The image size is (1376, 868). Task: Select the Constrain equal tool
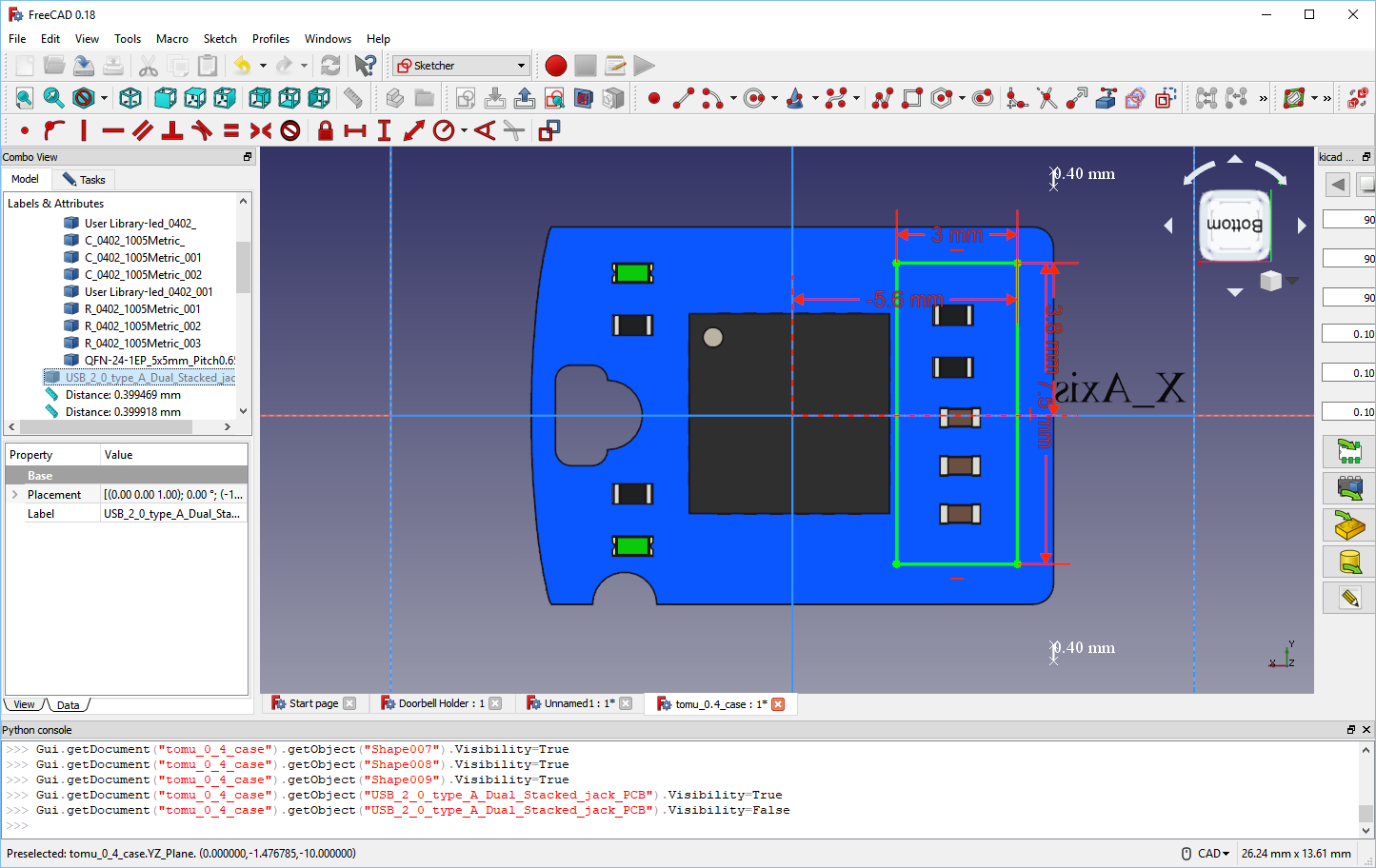tap(231, 130)
